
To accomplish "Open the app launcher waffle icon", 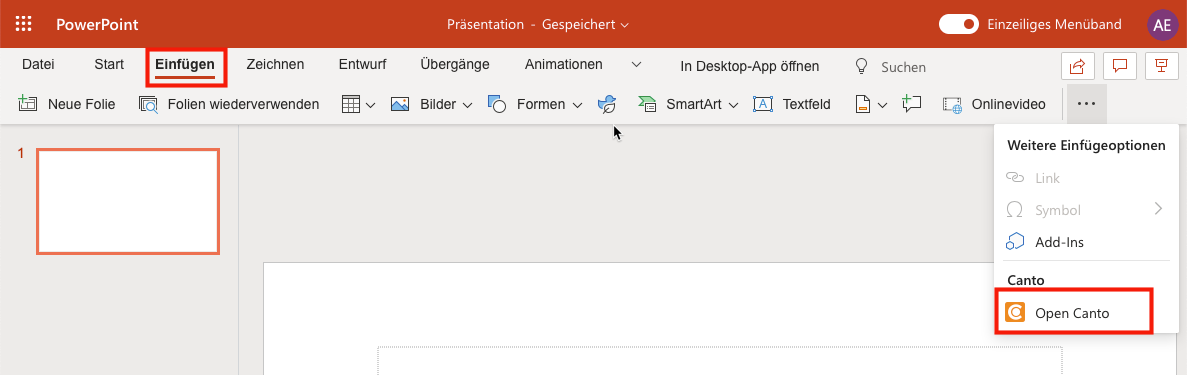I will point(23,24).
